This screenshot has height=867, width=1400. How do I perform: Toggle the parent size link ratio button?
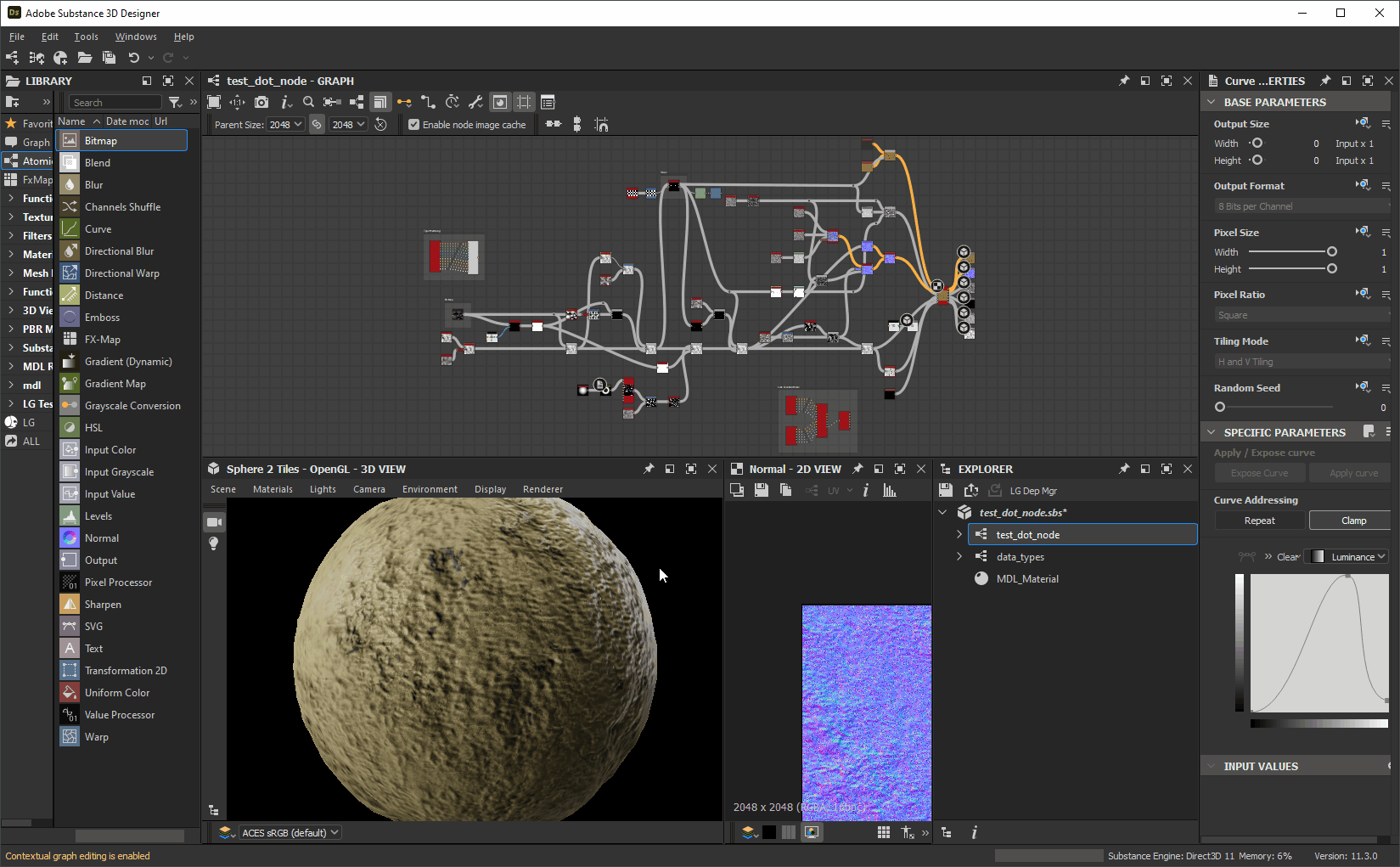(x=317, y=125)
